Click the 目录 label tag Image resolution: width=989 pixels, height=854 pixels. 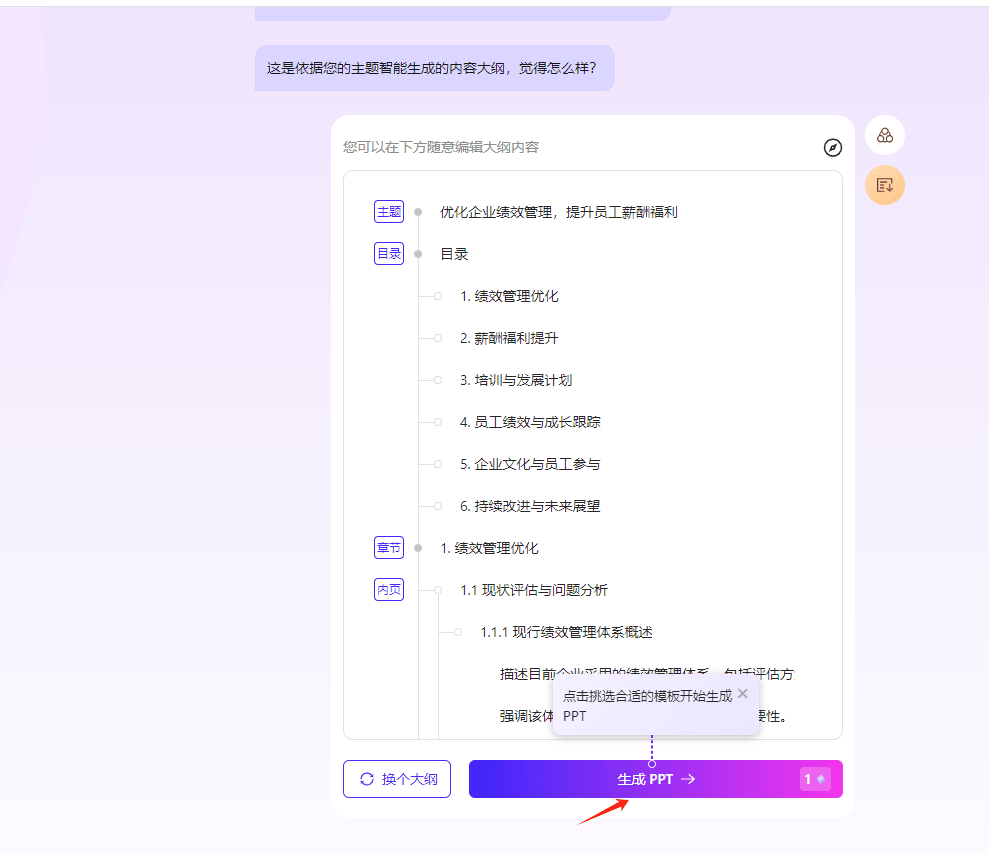coord(388,253)
